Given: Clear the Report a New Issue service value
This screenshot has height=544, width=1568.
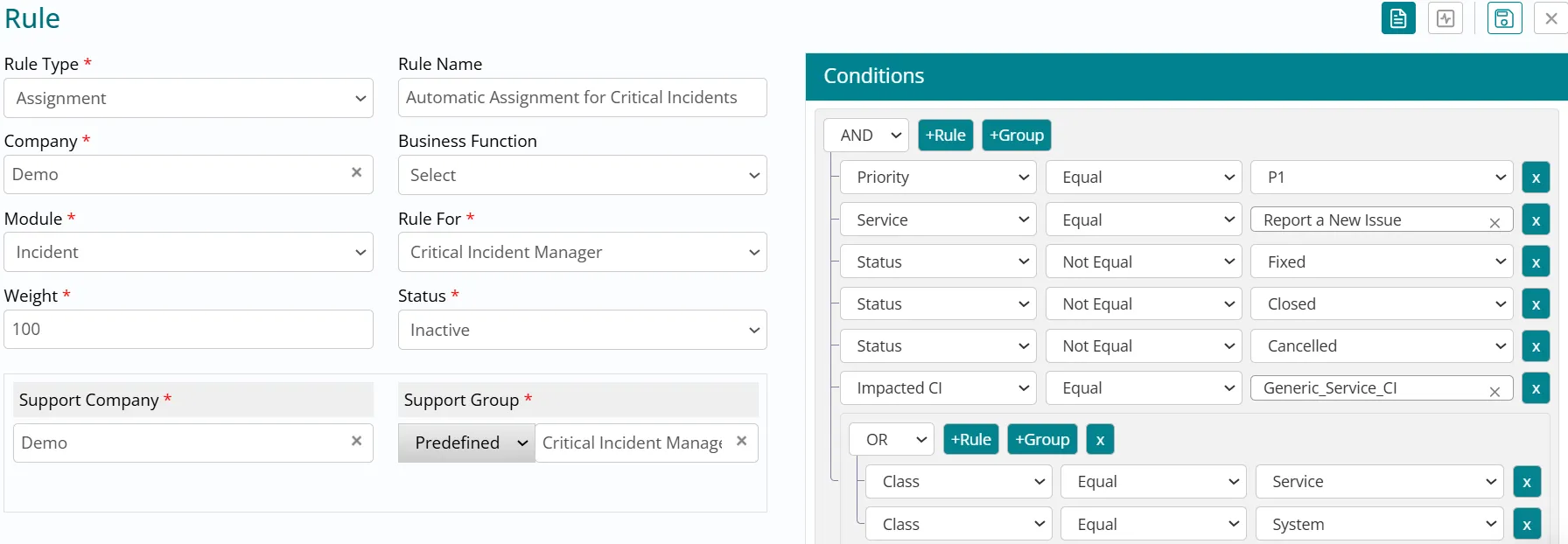Looking at the screenshot, I should [1494, 222].
